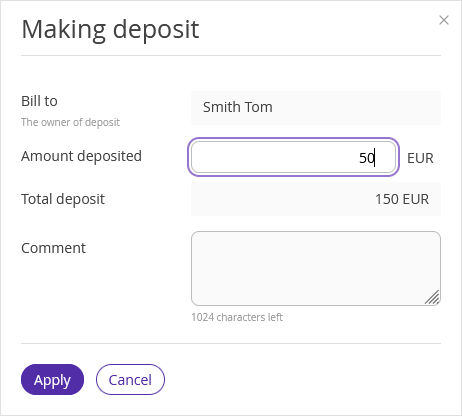Click the Amount deposited label
The width and height of the screenshot is (462, 416).
81,156
